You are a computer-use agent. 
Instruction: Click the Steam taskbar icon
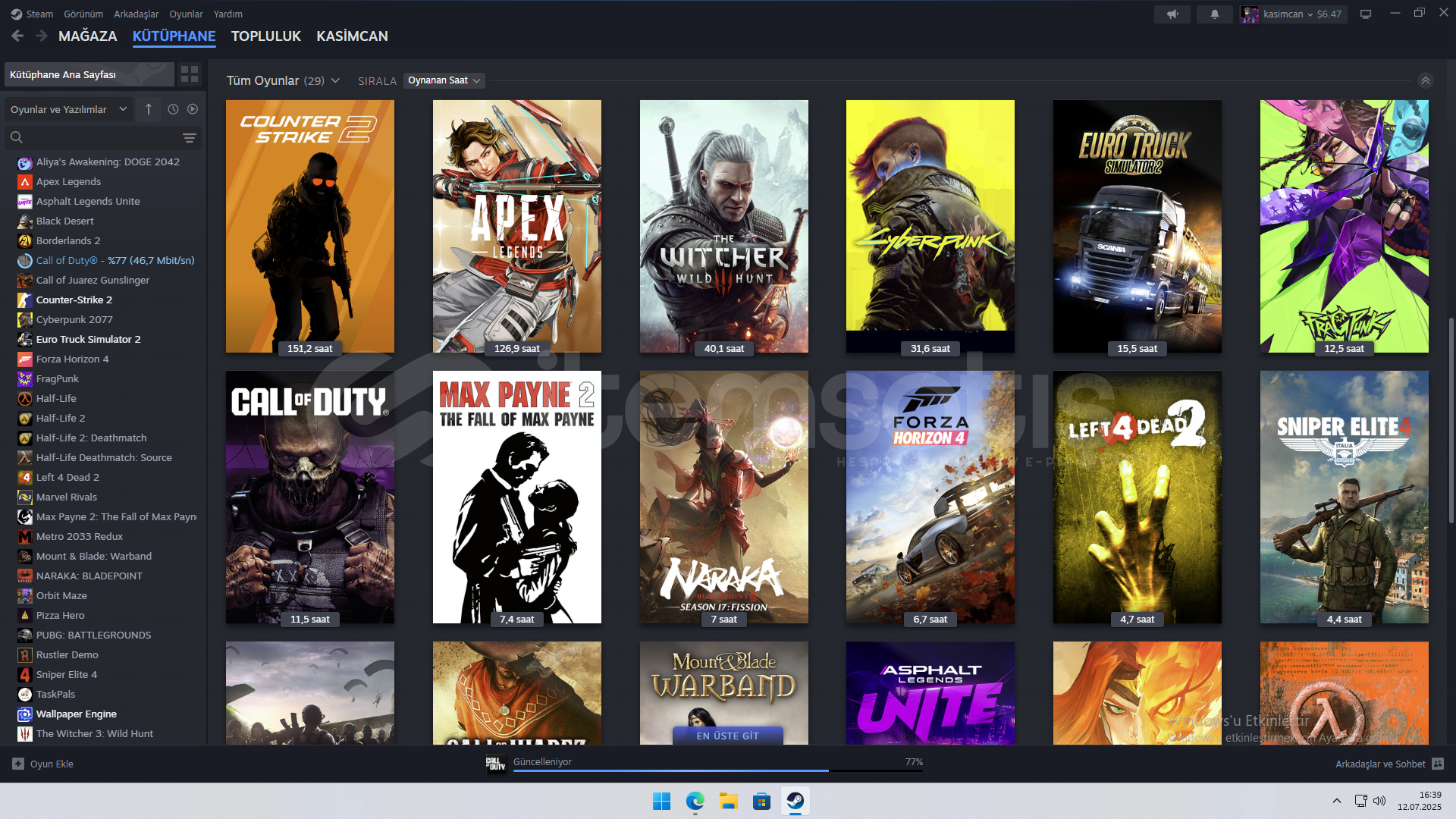tap(795, 801)
